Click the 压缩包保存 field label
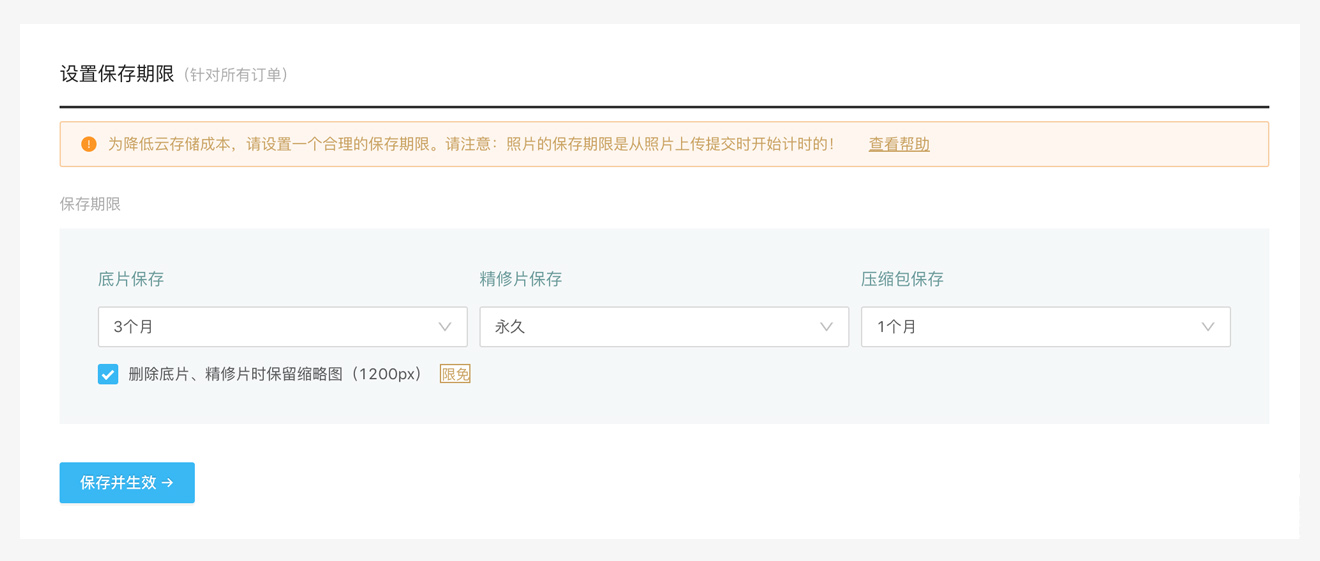 902,279
